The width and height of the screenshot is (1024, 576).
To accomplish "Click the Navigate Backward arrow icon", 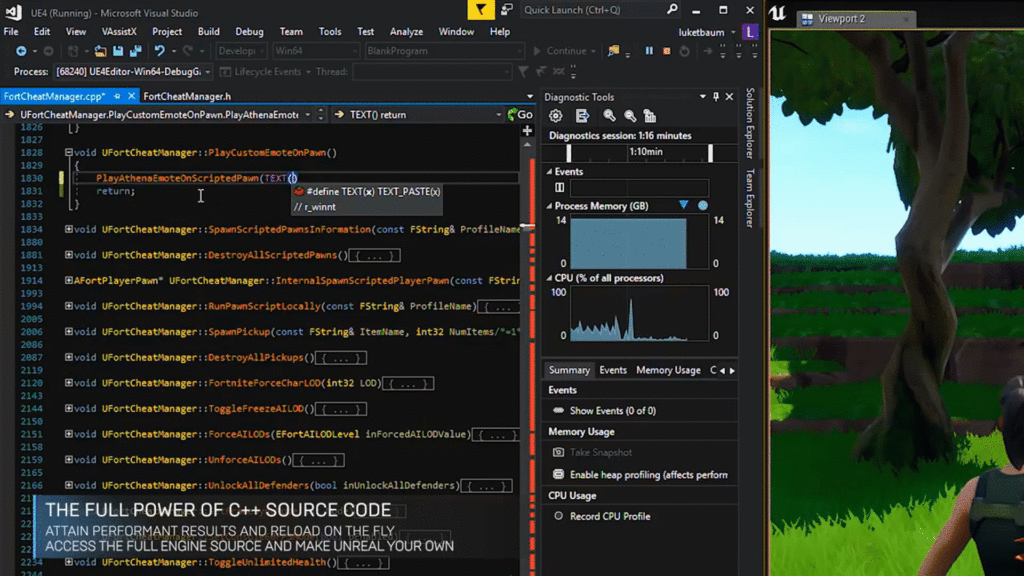I will [21, 51].
